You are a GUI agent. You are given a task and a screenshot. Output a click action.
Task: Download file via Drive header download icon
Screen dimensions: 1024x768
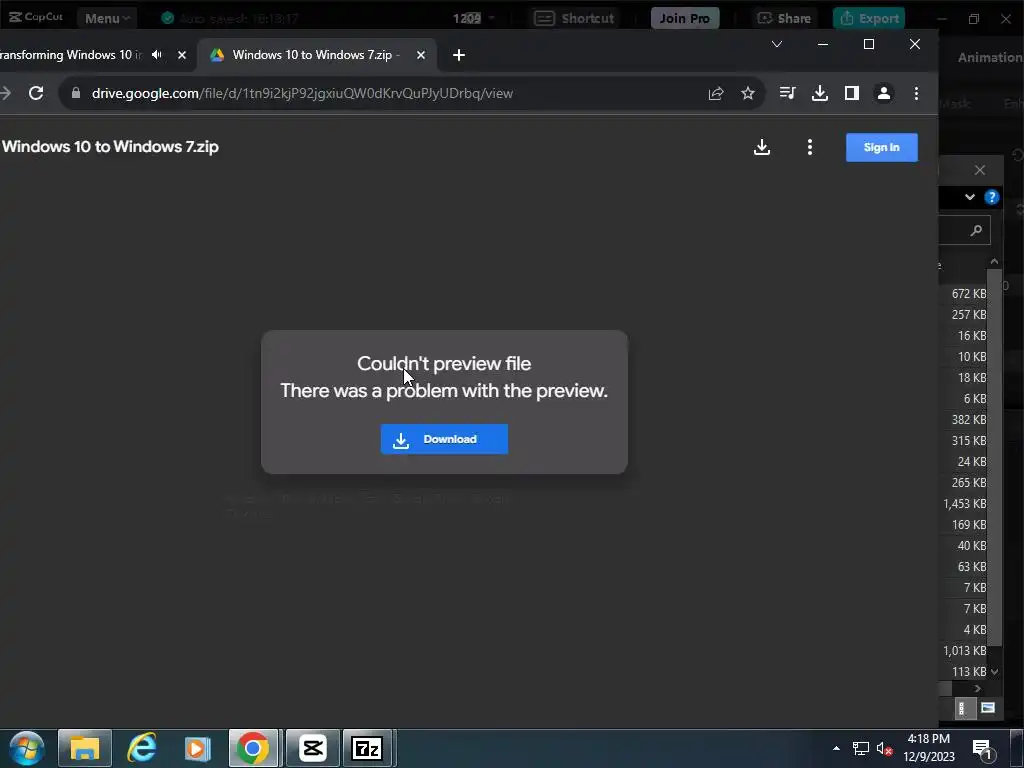click(x=761, y=147)
